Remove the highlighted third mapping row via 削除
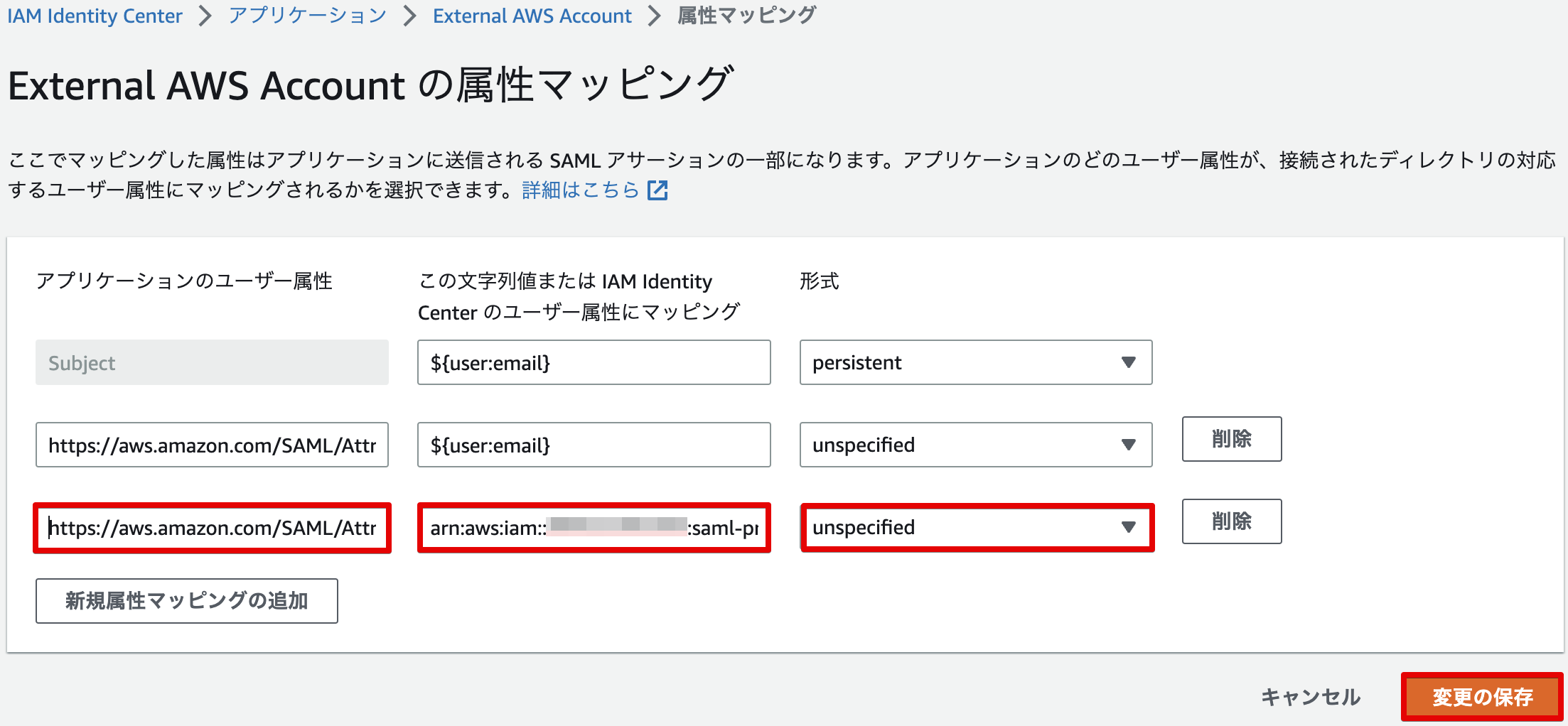Image resolution: width=1568 pixels, height=726 pixels. (x=1231, y=521)
